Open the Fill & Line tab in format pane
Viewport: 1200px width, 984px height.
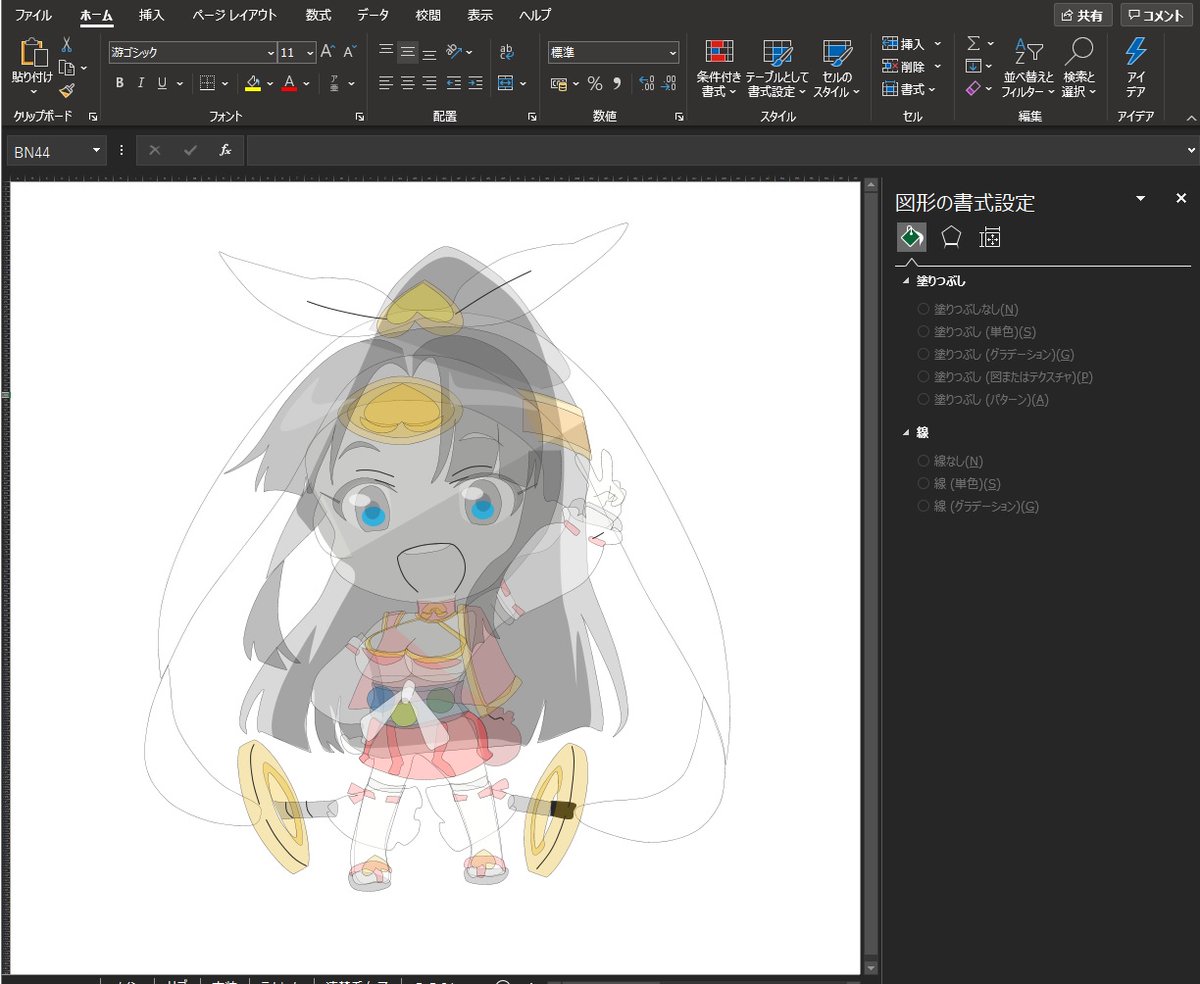(911, 237)
